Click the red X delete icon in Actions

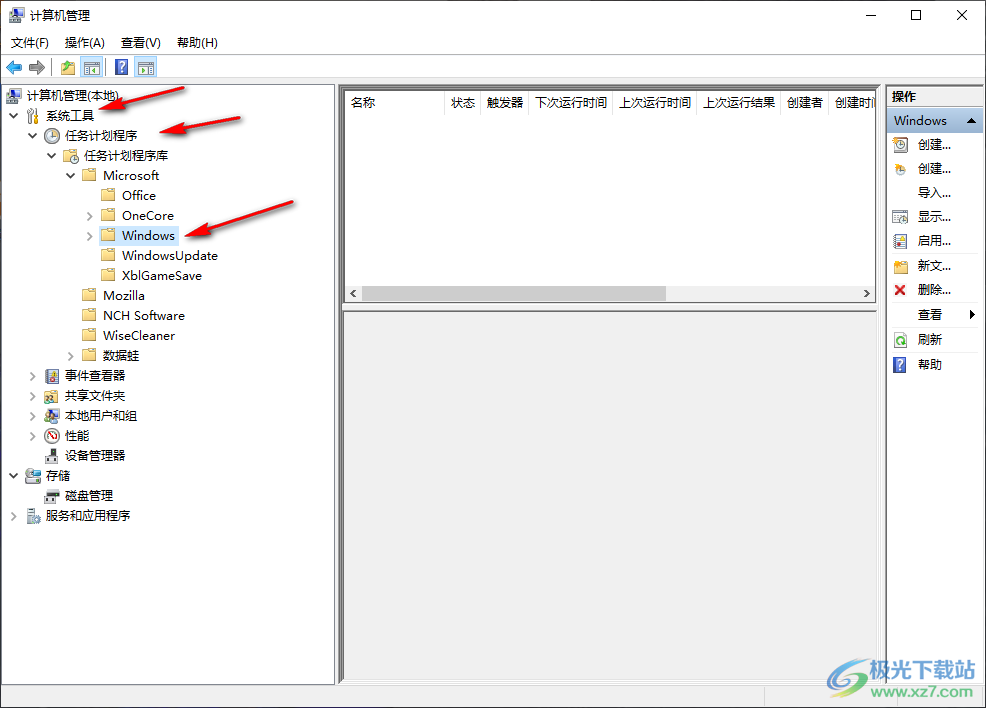pyautogui.click(x=900, y=290)
